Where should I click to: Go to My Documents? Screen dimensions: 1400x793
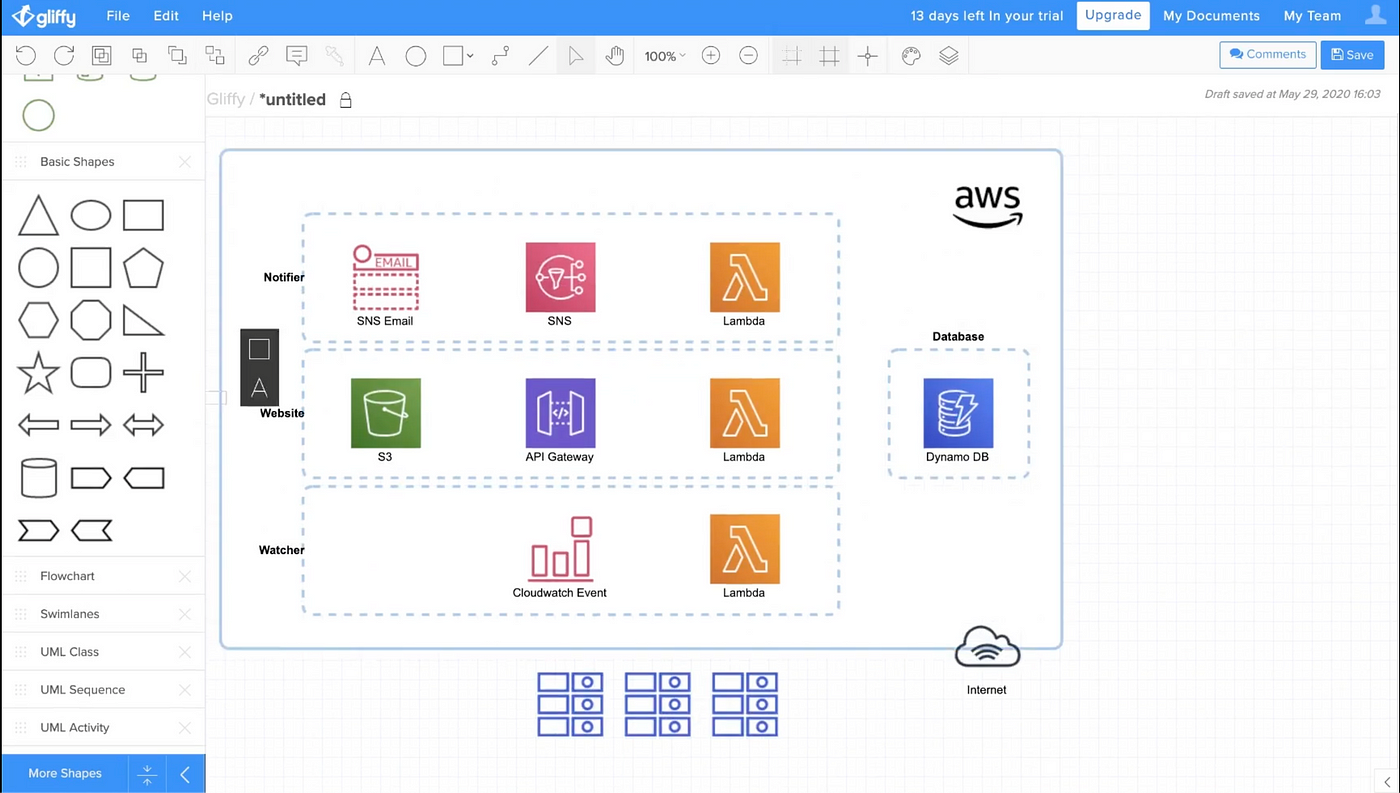[1211, 16]
